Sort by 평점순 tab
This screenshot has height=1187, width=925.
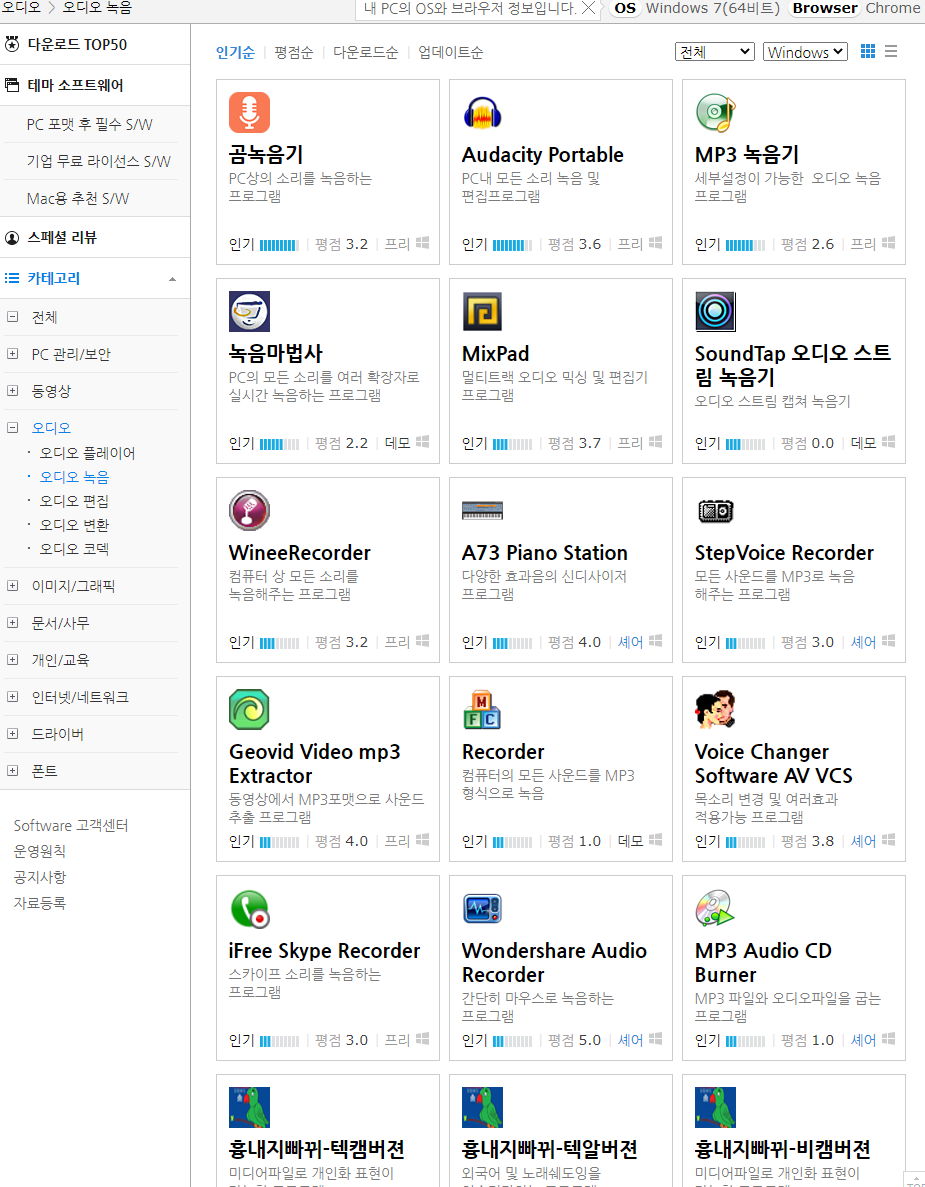[294, 52]
